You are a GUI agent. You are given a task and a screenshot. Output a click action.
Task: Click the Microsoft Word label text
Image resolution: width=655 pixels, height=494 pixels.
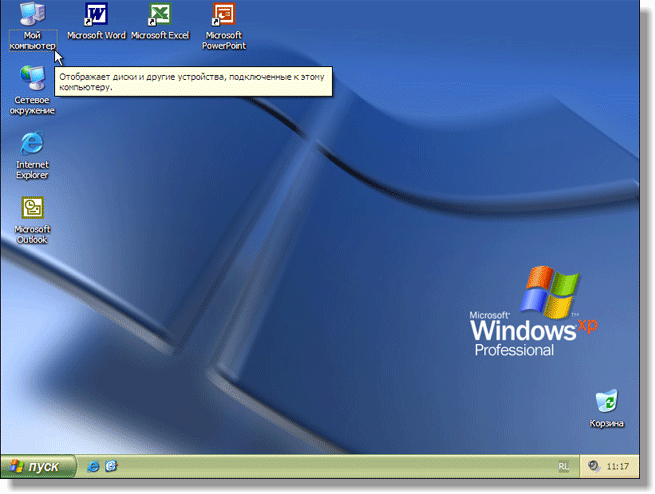point(96,35)
